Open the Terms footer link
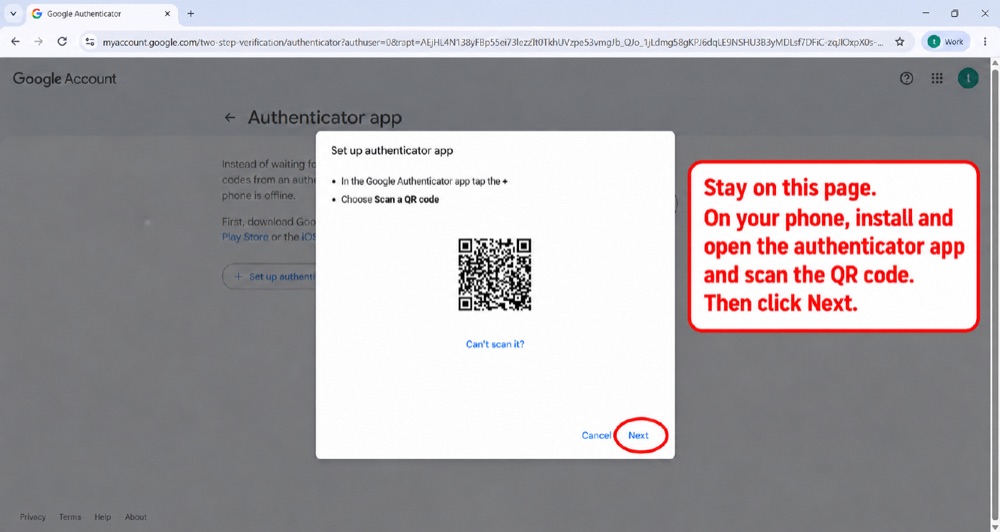Viewport: 1000px width, 532px height. click(x=70, y=517)
